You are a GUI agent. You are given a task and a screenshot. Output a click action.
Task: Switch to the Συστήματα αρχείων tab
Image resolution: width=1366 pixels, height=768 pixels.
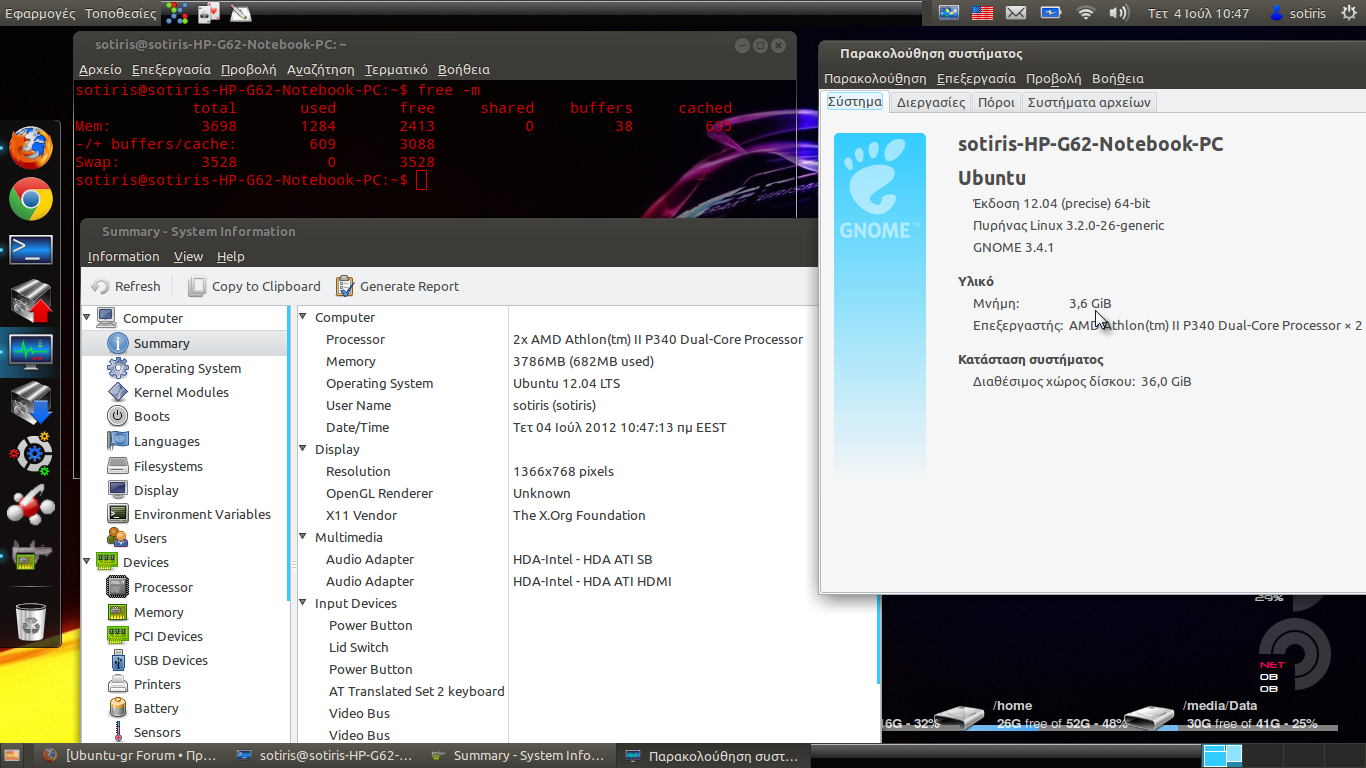click(x=1089, y=102)
